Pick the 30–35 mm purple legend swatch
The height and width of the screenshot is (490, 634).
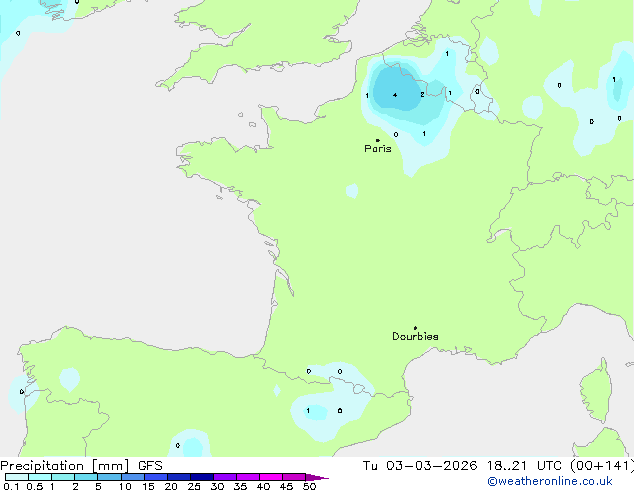(225, 477)
